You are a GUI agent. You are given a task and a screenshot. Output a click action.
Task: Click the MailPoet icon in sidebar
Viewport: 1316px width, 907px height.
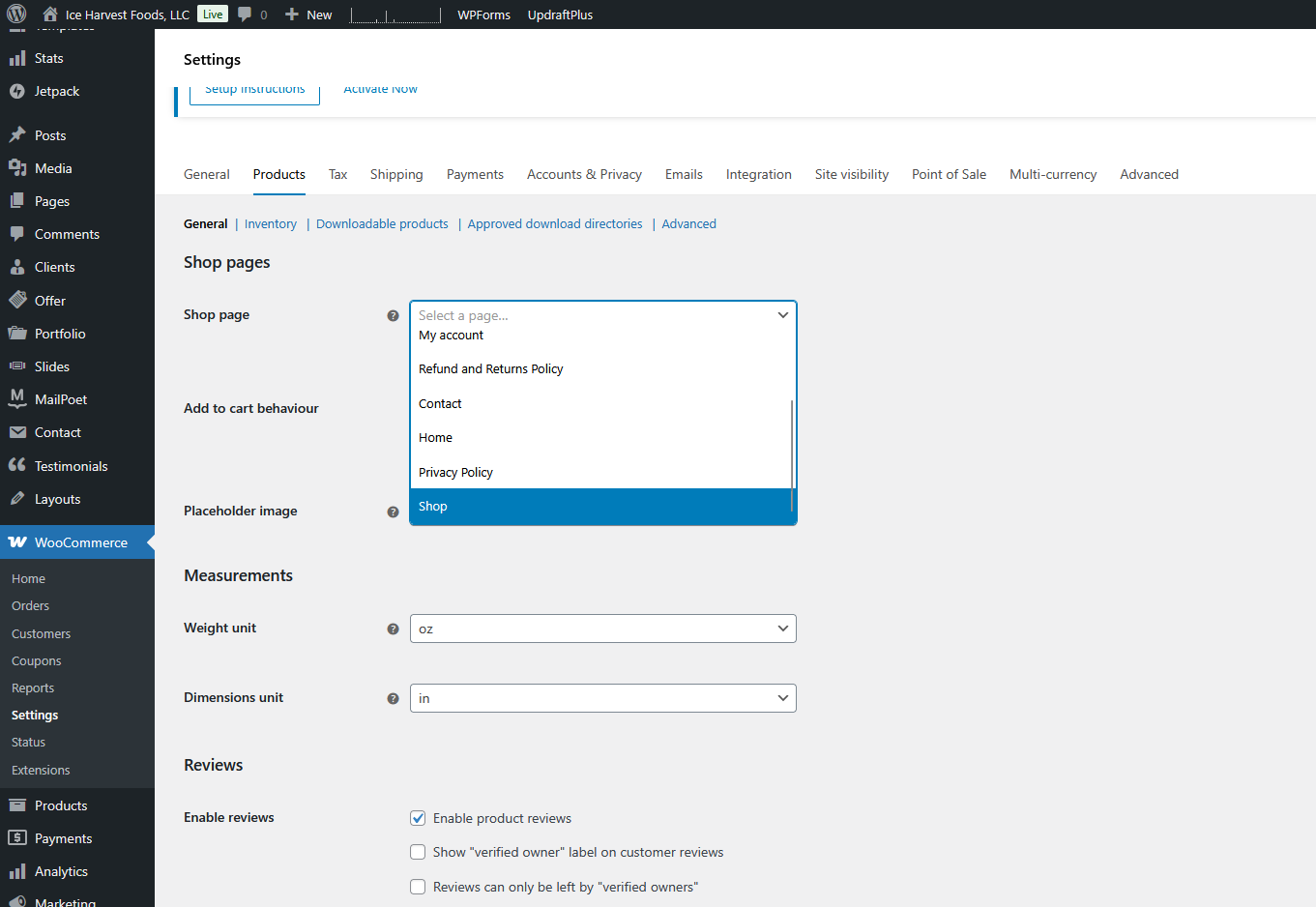click(17, 399)
